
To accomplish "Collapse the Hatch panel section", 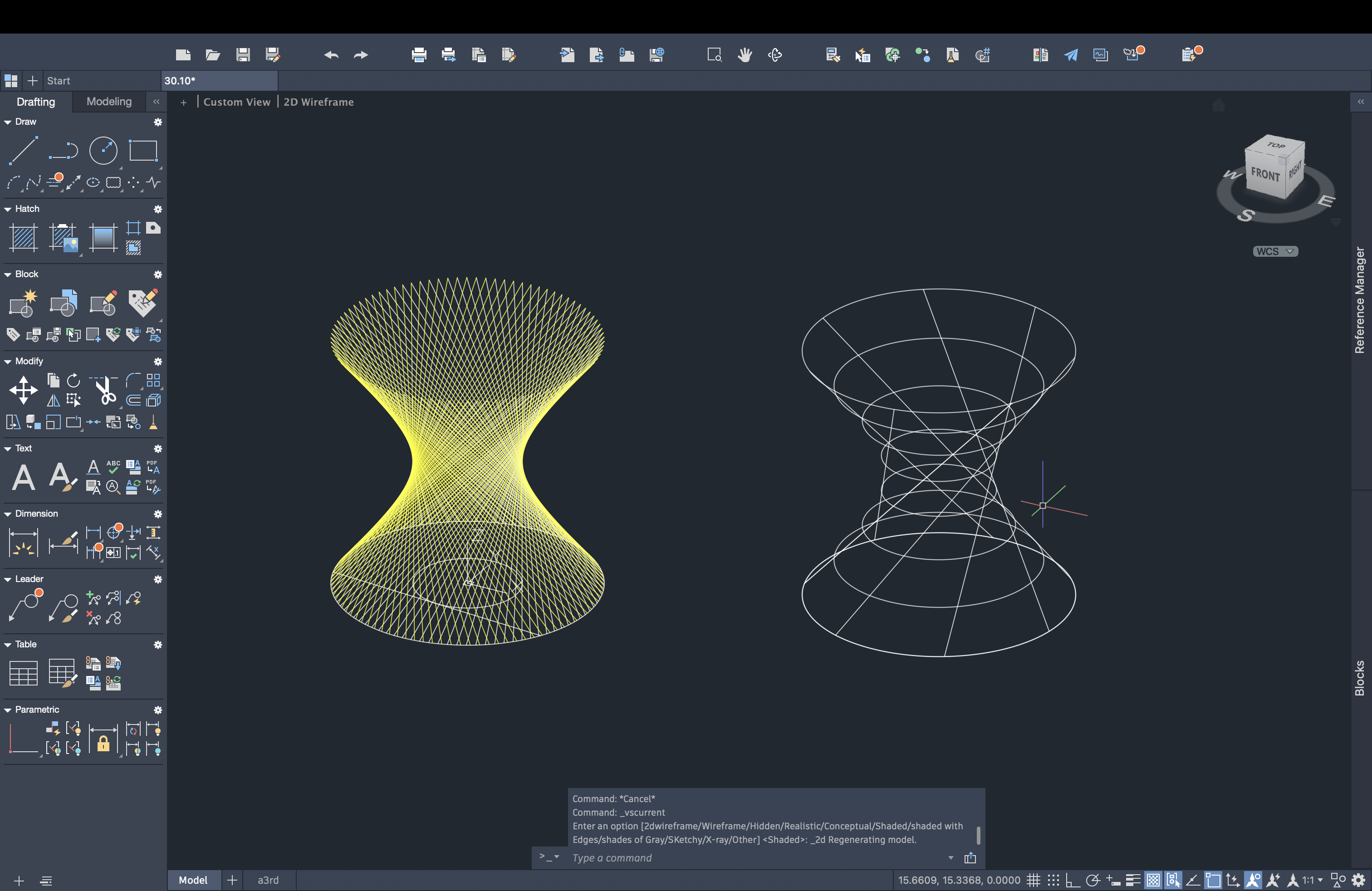I will [8, 209].
